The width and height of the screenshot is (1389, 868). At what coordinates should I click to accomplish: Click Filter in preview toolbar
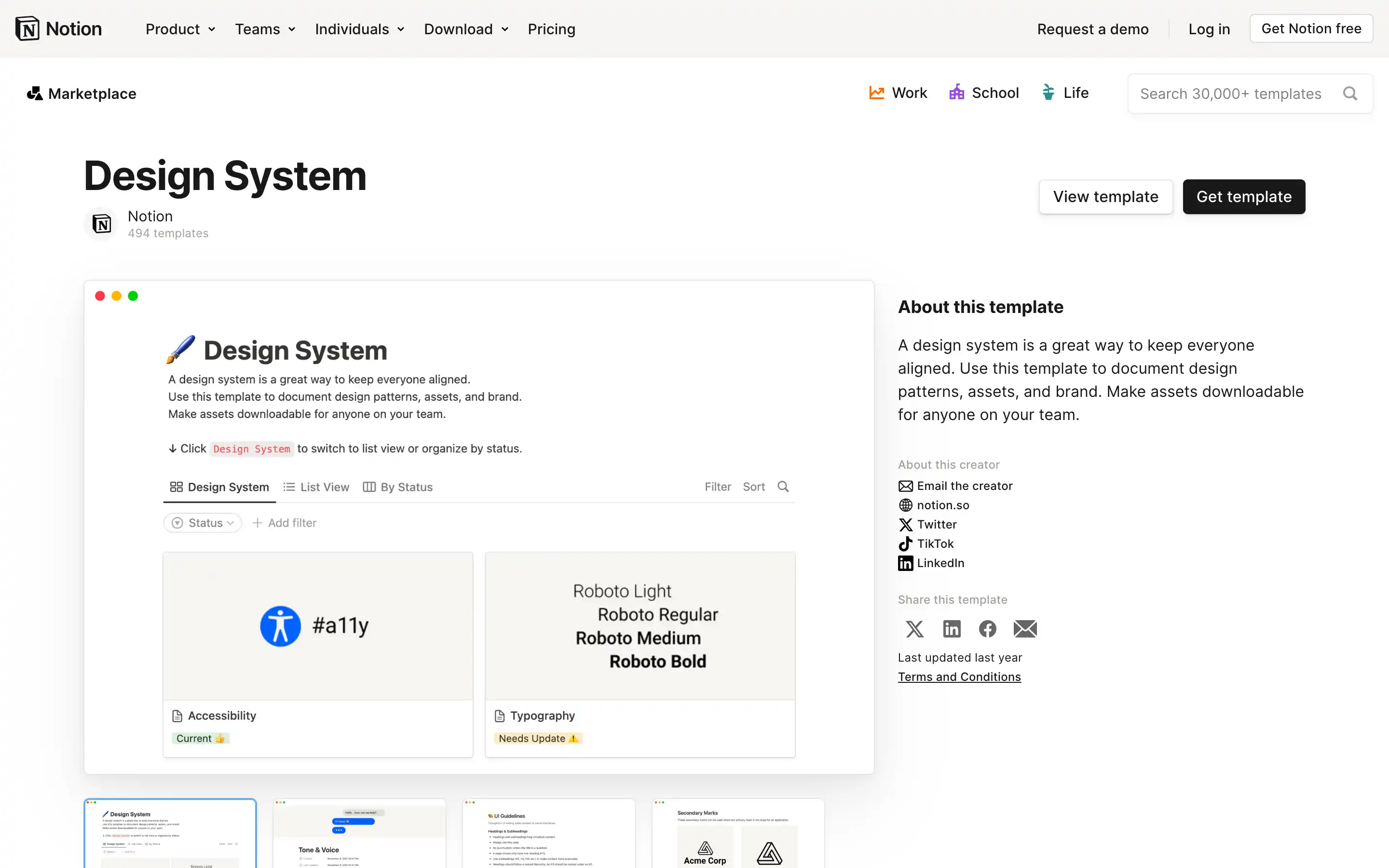click(718, 487)
